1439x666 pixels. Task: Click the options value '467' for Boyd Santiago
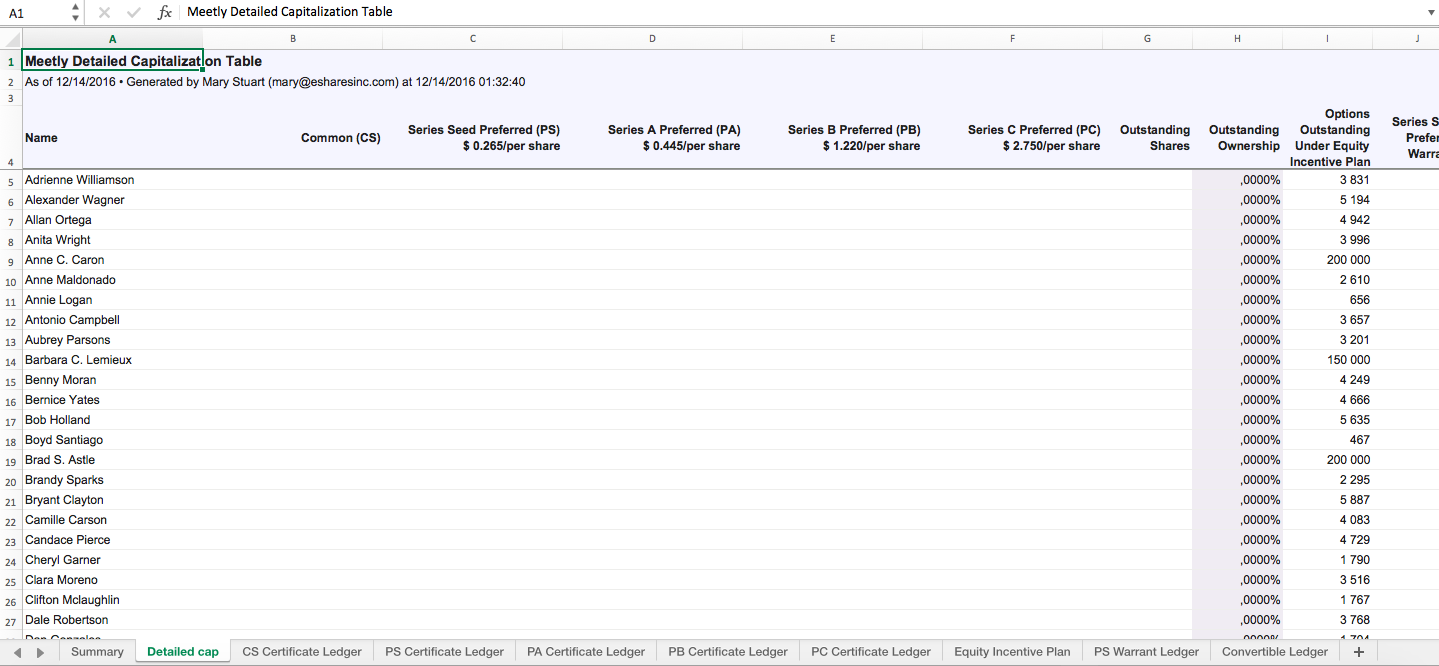click(1328, 440)
